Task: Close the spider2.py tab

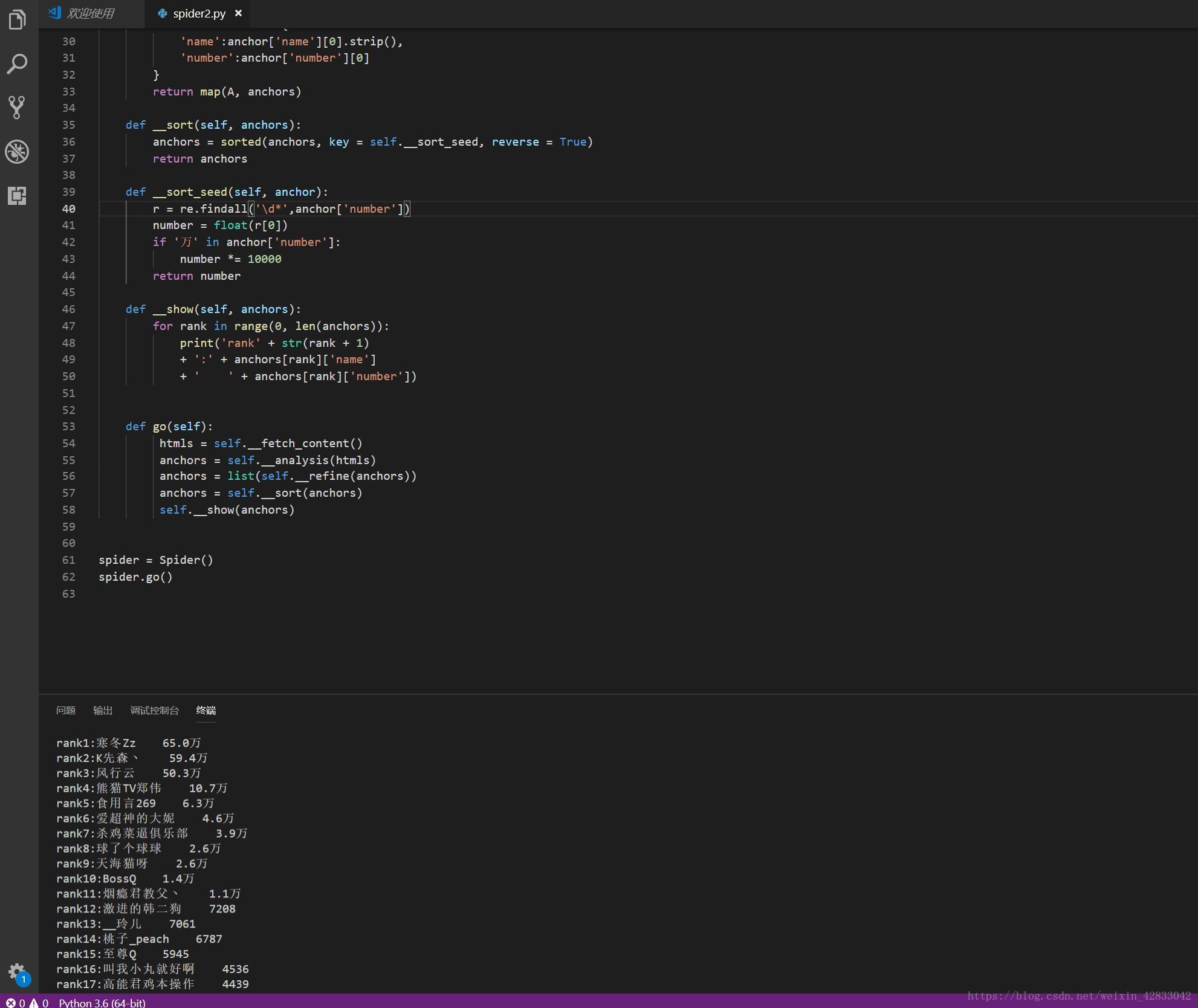Action: (x=239, y=13)
